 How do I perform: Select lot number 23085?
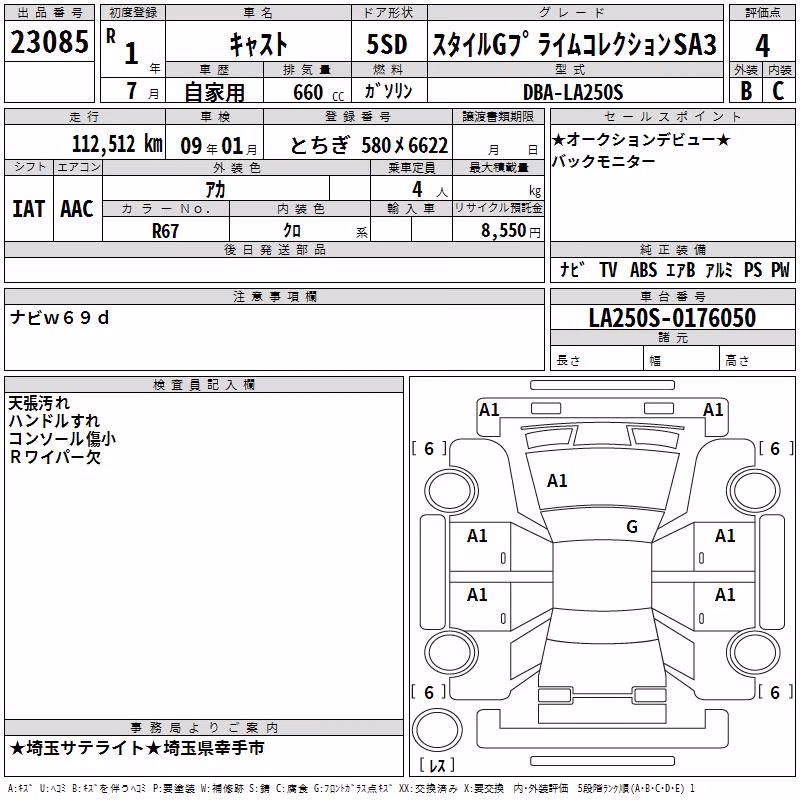49,41
